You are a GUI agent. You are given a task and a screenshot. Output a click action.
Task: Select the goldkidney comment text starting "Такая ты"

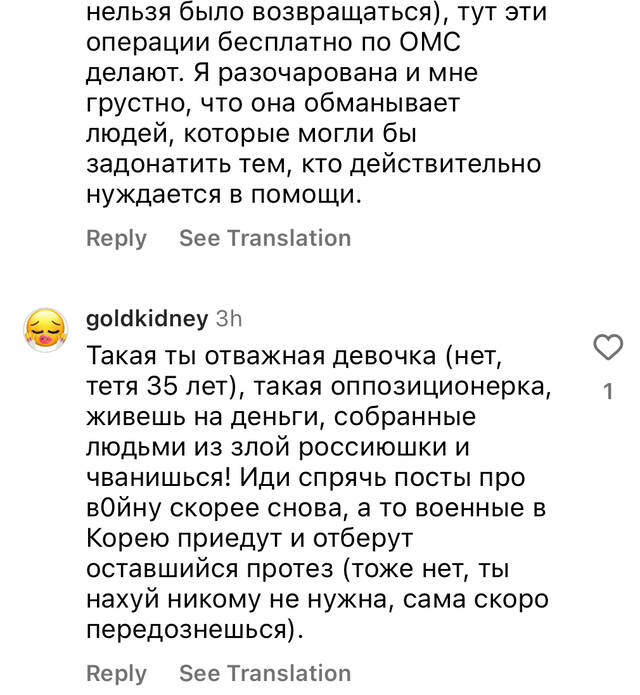(318, 492)
